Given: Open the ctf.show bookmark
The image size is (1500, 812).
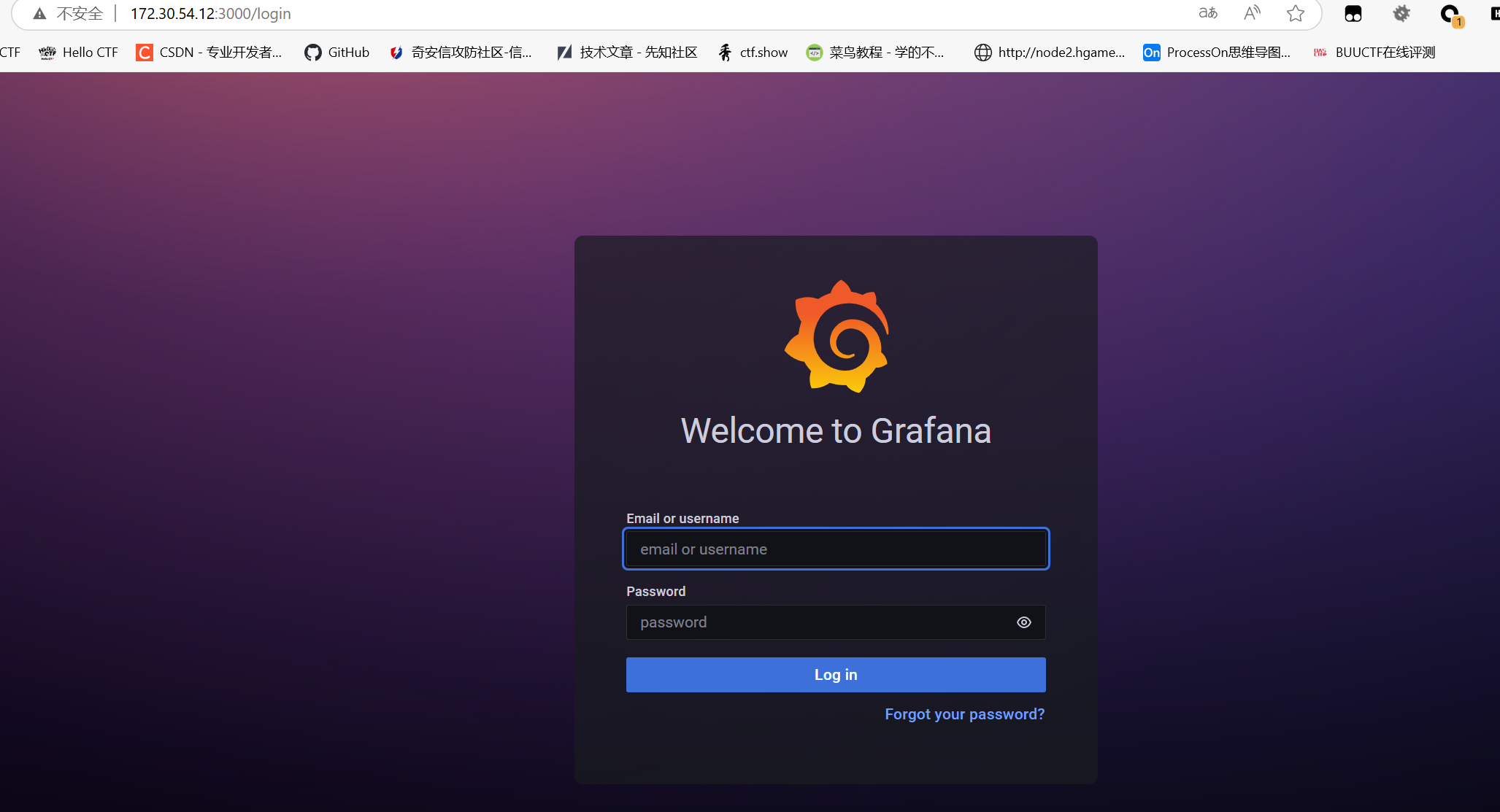Looking at the screenshot, I should pos(753,53).
